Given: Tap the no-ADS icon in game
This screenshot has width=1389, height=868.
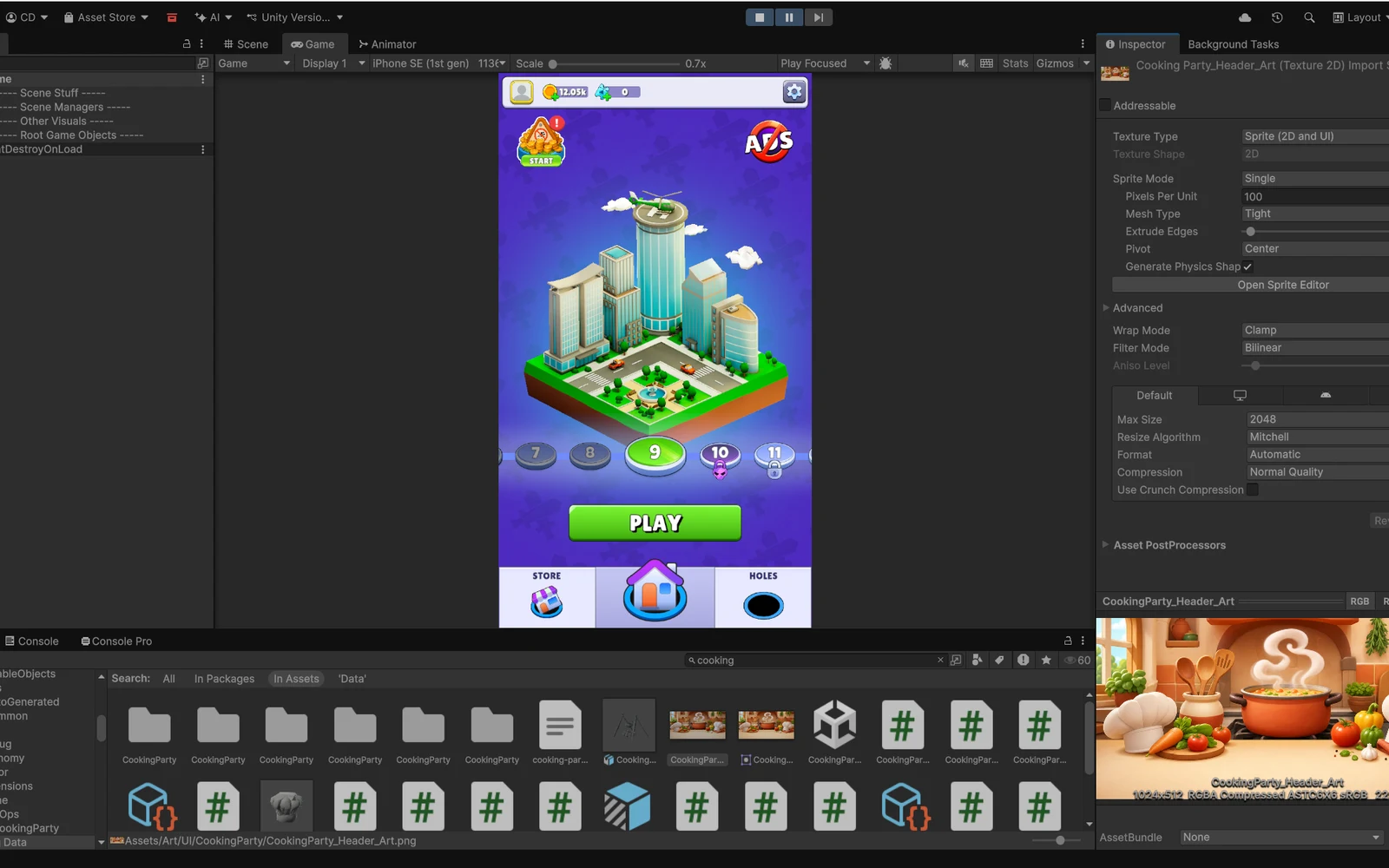Looking at the screenshot, I should [x=769, y=141].
